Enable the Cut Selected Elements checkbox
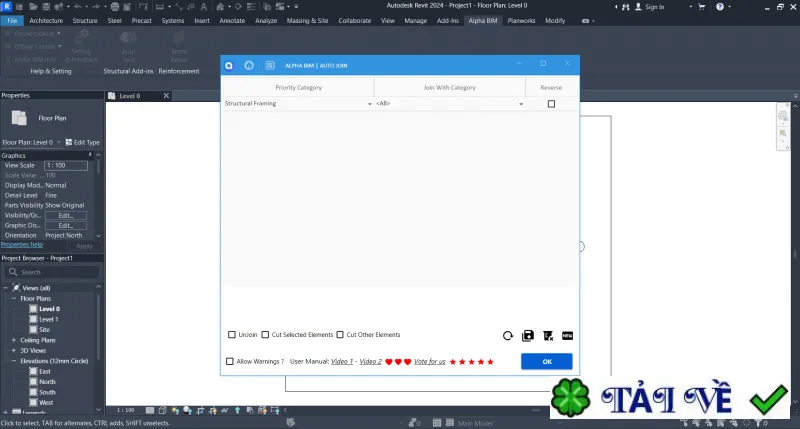The width and height of the screenshot is (800, 429). (x=265, y=335)
